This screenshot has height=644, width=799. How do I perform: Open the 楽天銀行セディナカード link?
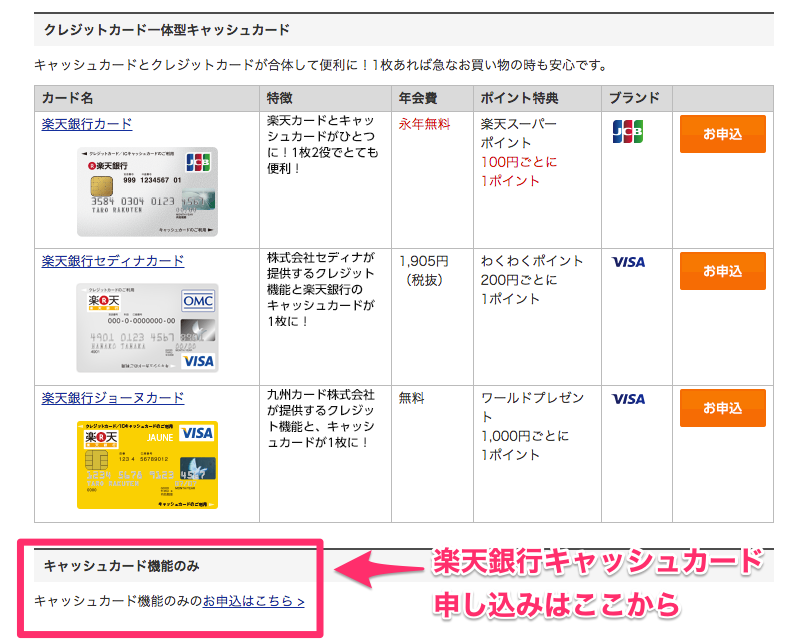coord(113,261)
